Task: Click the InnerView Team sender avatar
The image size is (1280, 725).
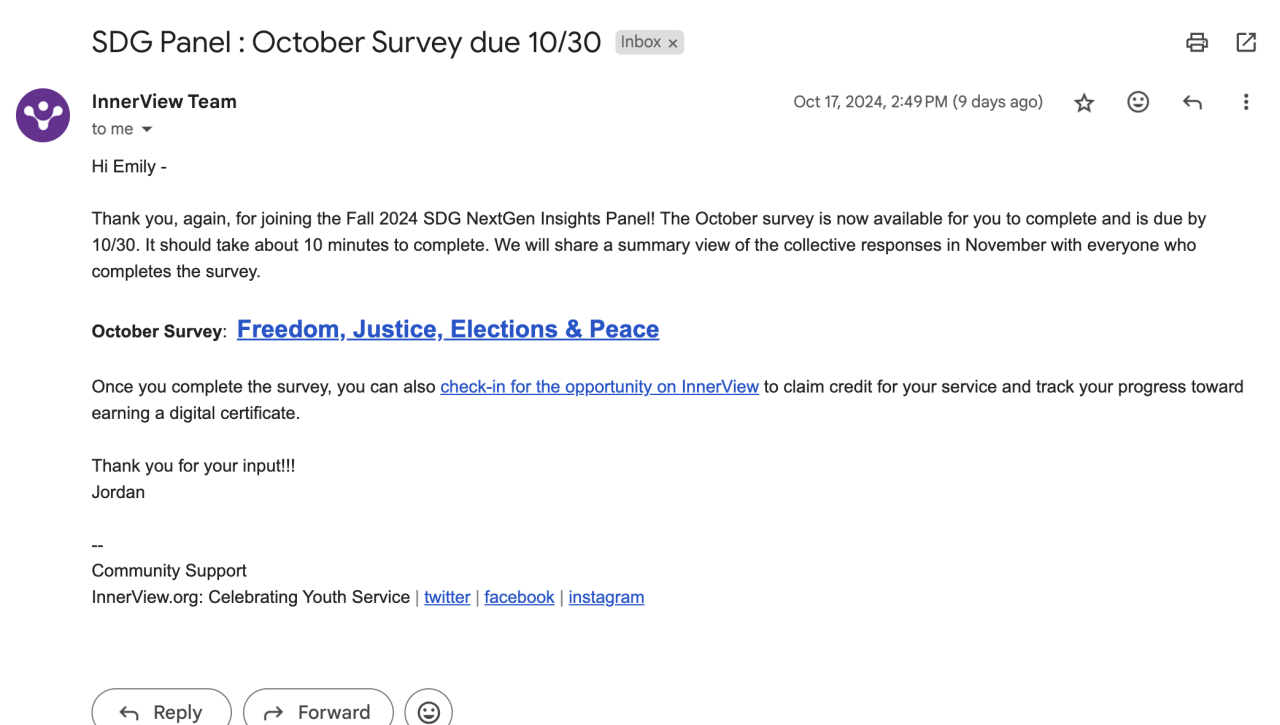Action: 43,115
